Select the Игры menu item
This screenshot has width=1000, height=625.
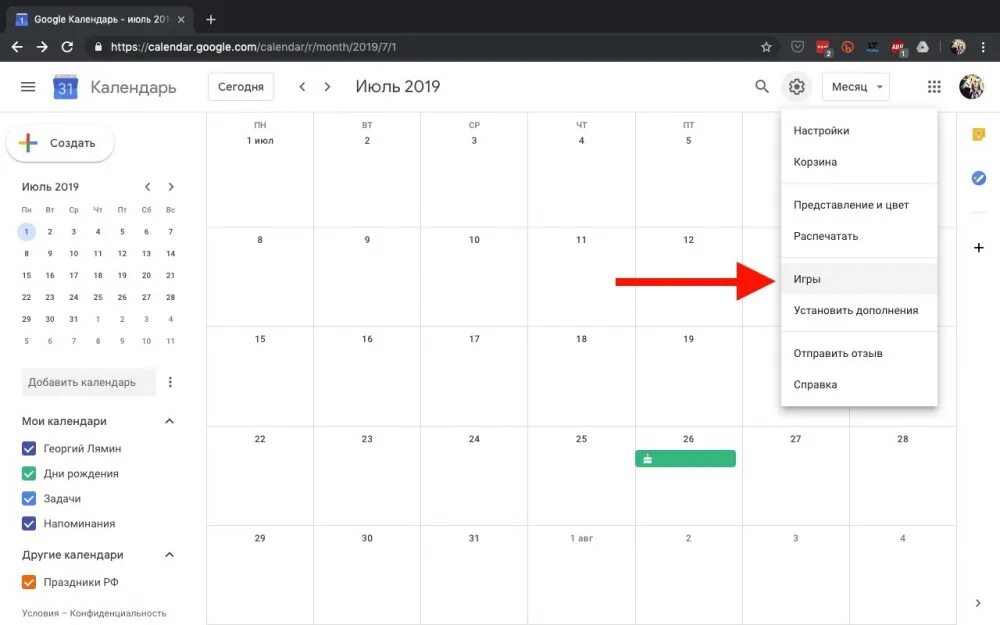point(859,279)
